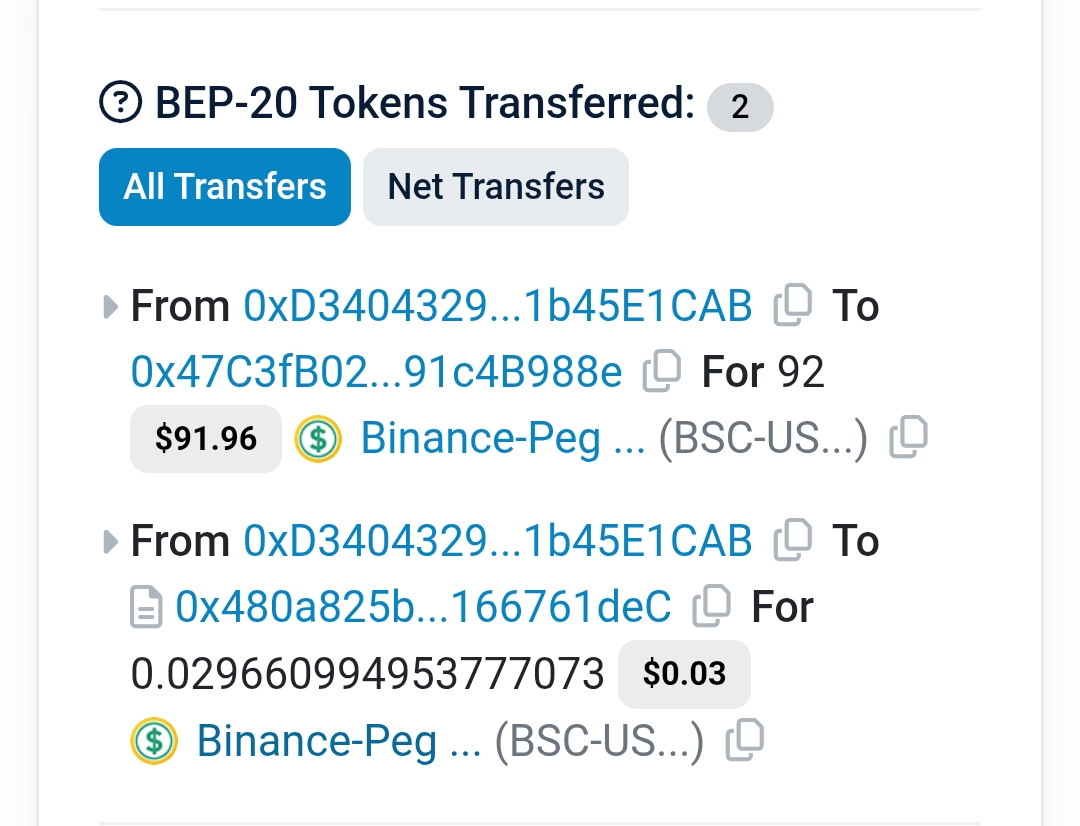Open first From address 0xD3404329...1b45E1CAB

tap(497, 306)
